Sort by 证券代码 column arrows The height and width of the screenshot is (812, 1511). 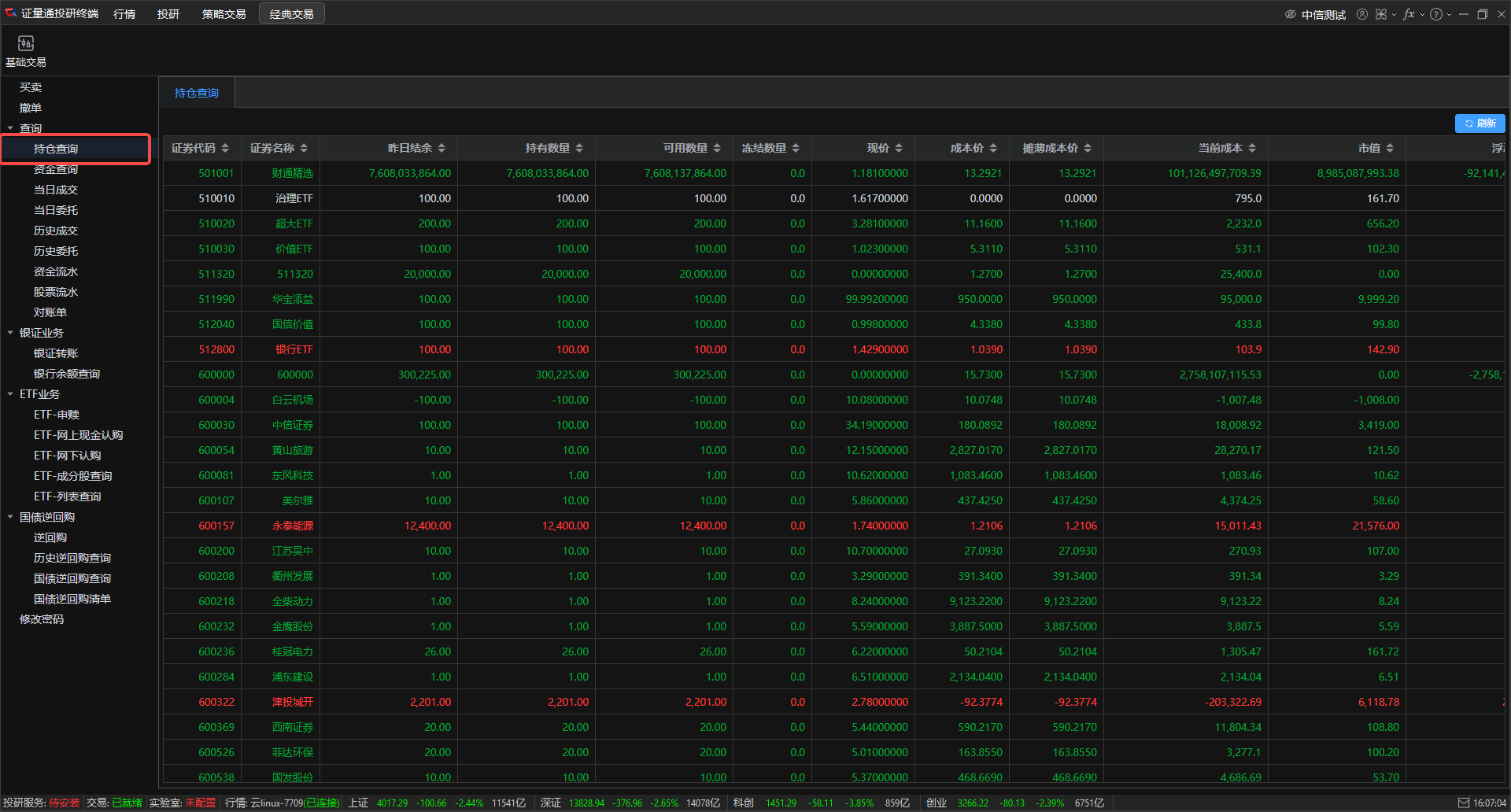point(225,148)
